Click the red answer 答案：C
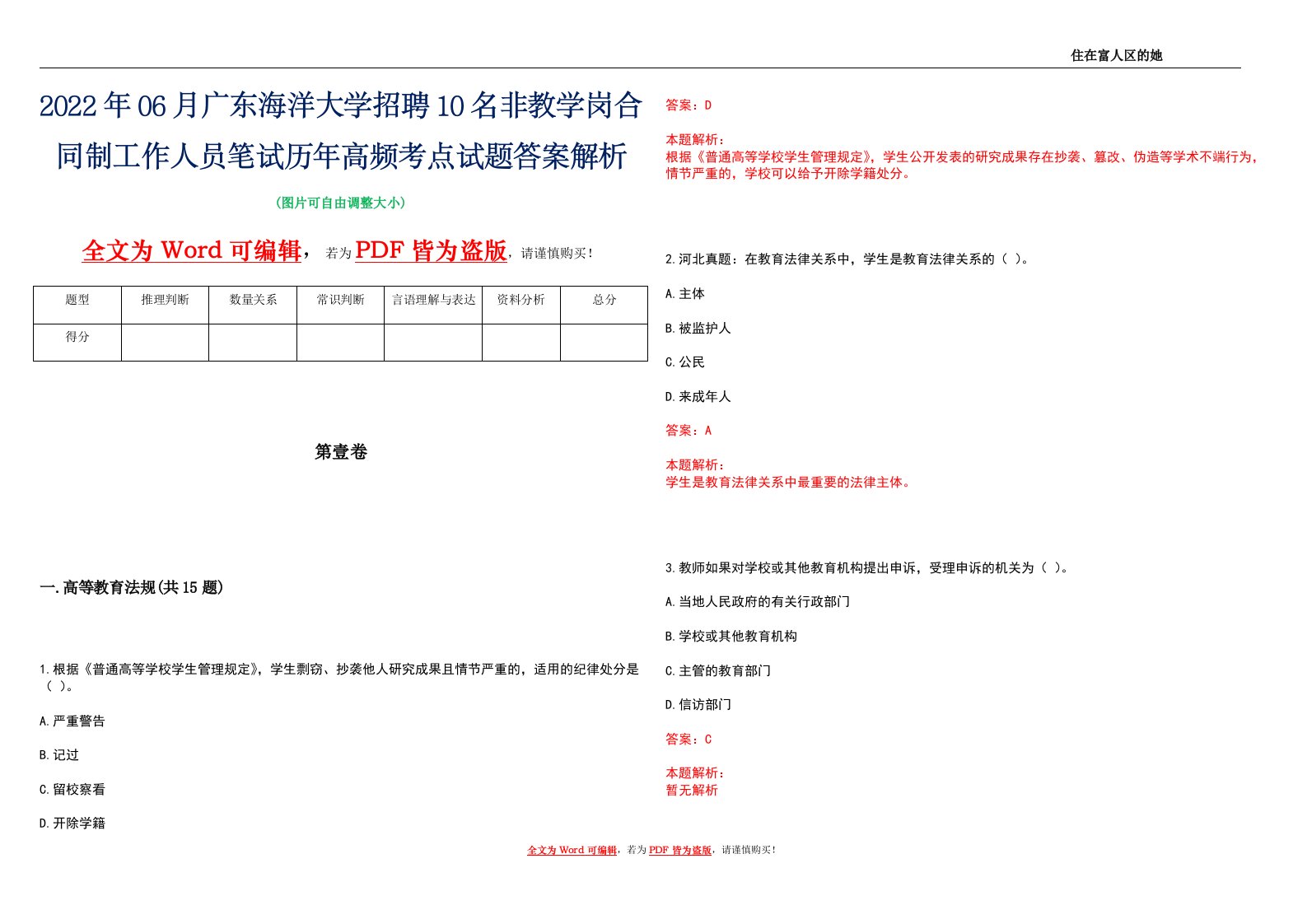This screenshot has width=1307, height=924. [x=689, y=740]
